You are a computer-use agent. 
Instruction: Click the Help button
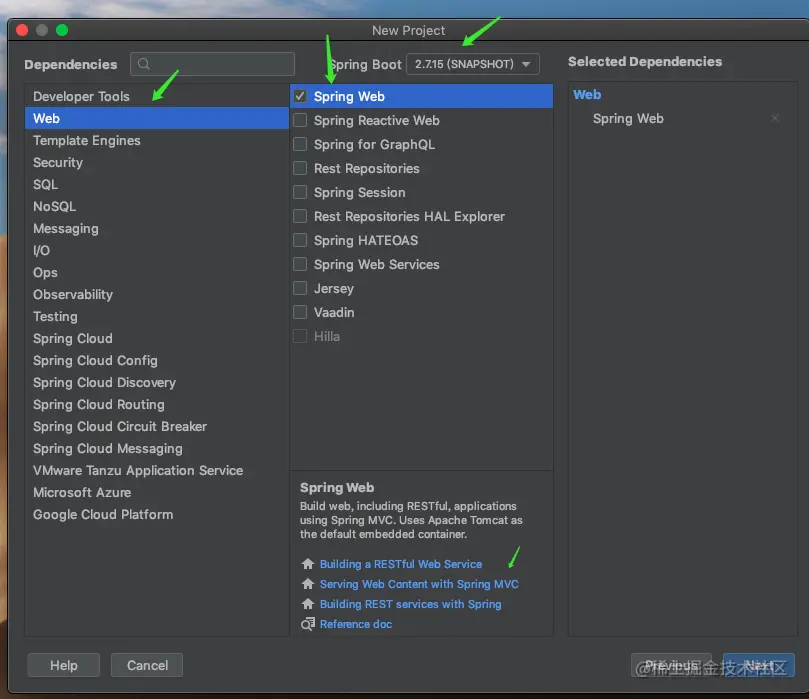pyautogui.click(x=63, y=665)
